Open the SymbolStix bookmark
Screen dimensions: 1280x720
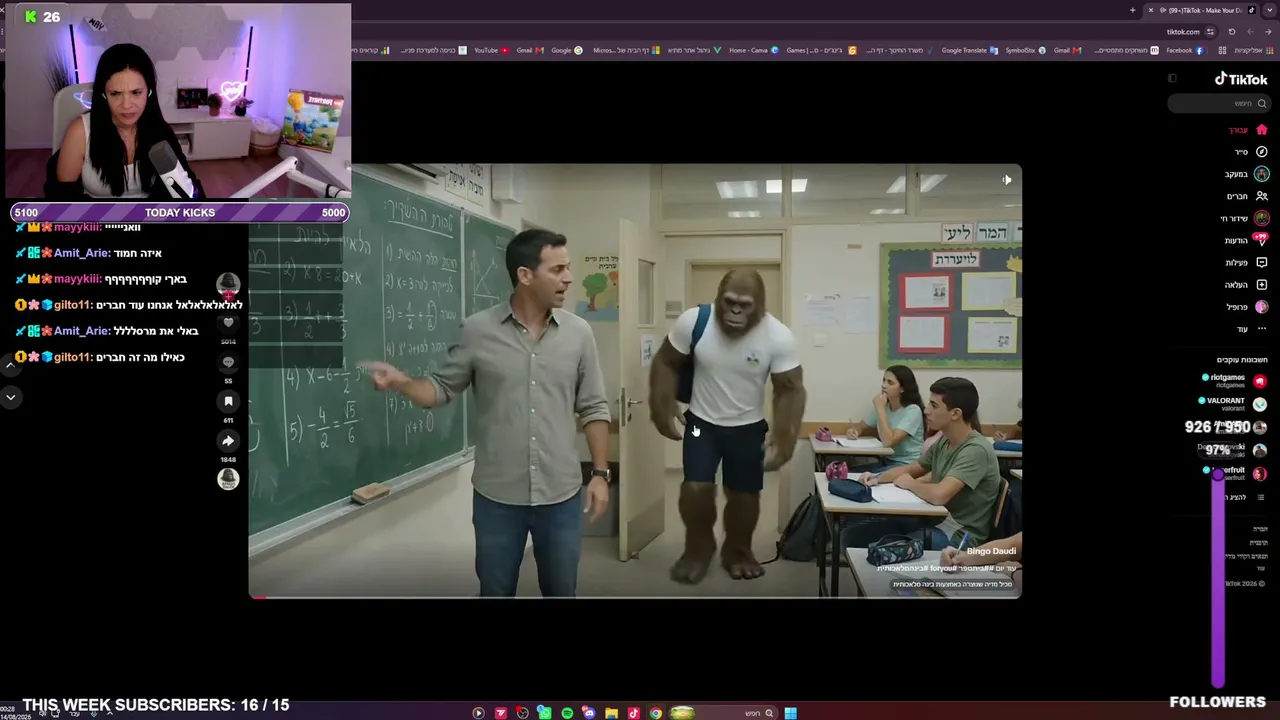click(x=1026, y=50)
